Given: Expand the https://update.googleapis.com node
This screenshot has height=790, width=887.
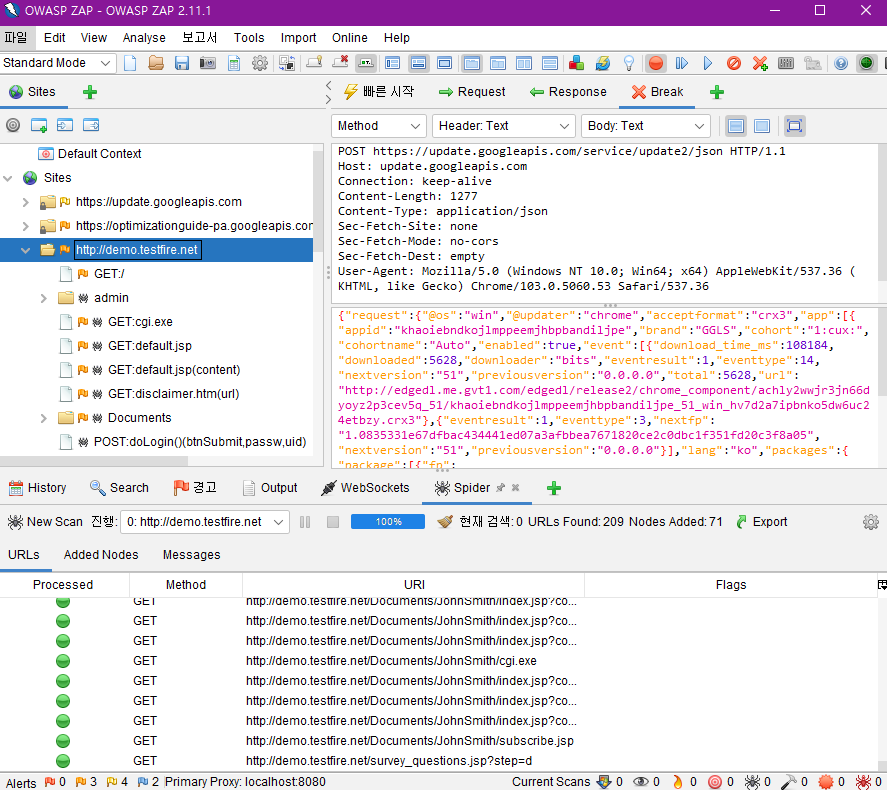Looking at the screenshot, I should click(x=25, y=202).
